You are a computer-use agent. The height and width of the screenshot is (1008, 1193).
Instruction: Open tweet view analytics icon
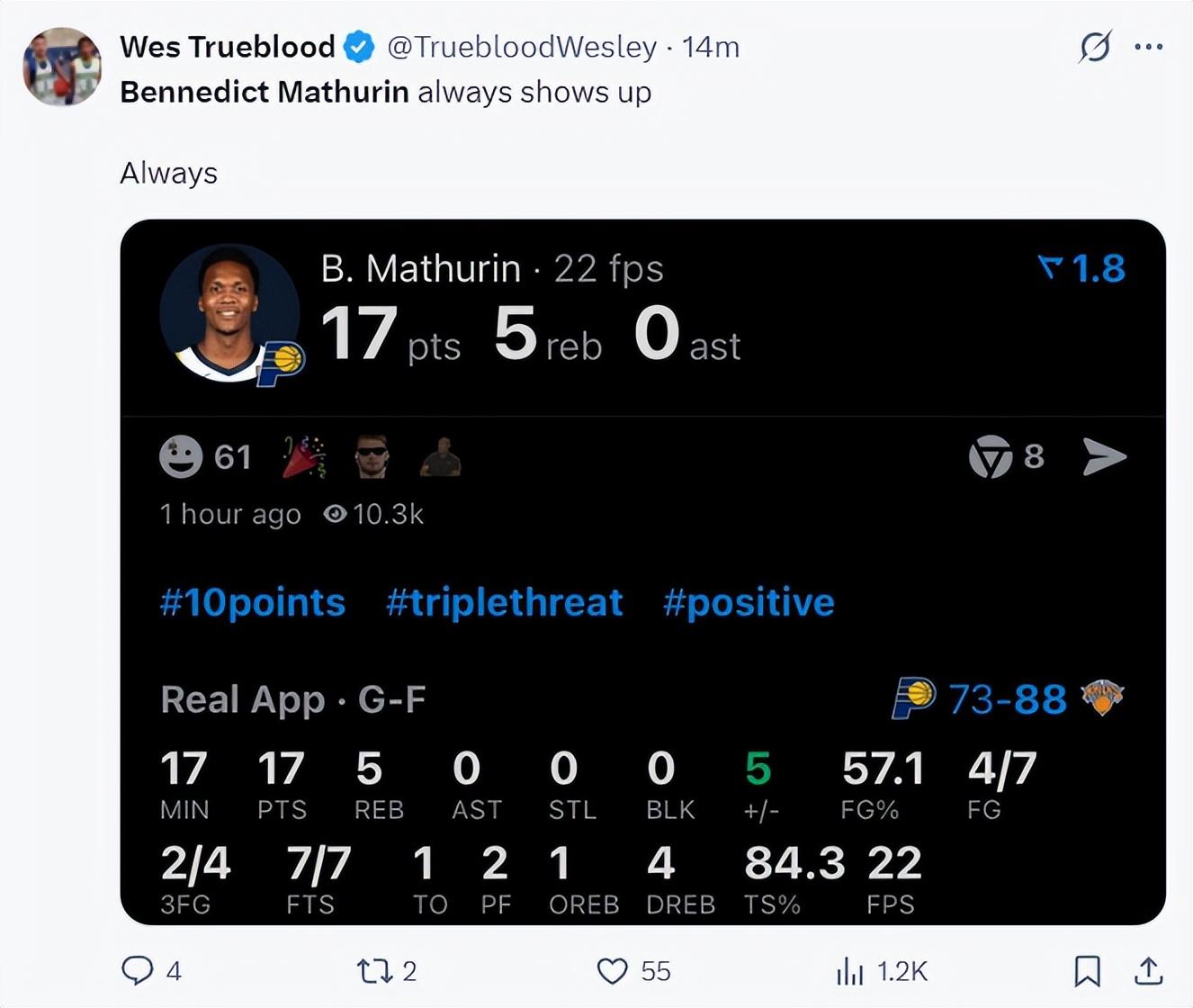(849, 970)
